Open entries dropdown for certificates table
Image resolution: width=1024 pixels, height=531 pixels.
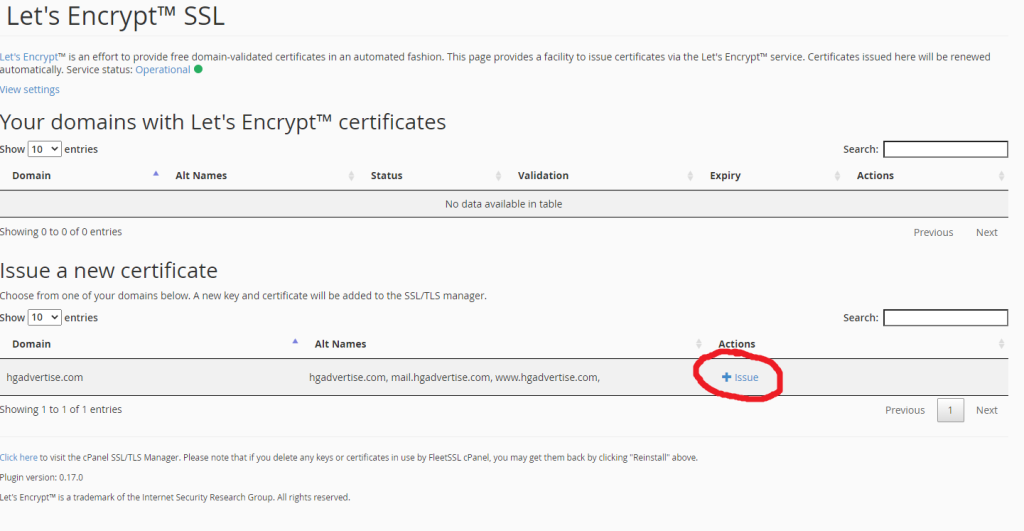tap(44, 149)
